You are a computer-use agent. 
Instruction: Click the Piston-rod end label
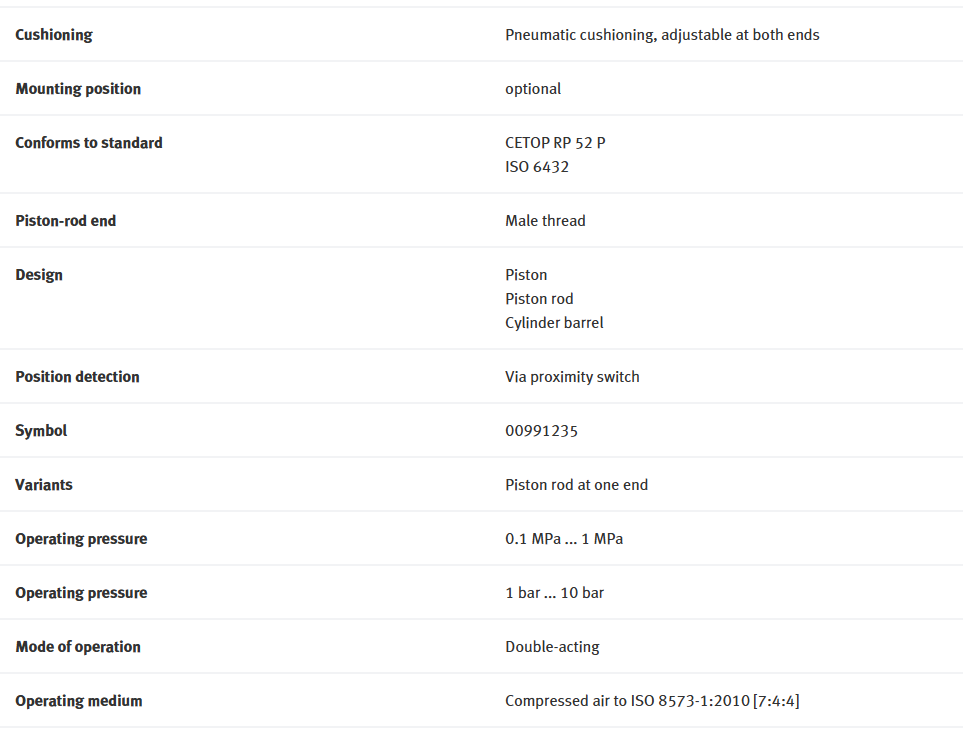point(66,221)
